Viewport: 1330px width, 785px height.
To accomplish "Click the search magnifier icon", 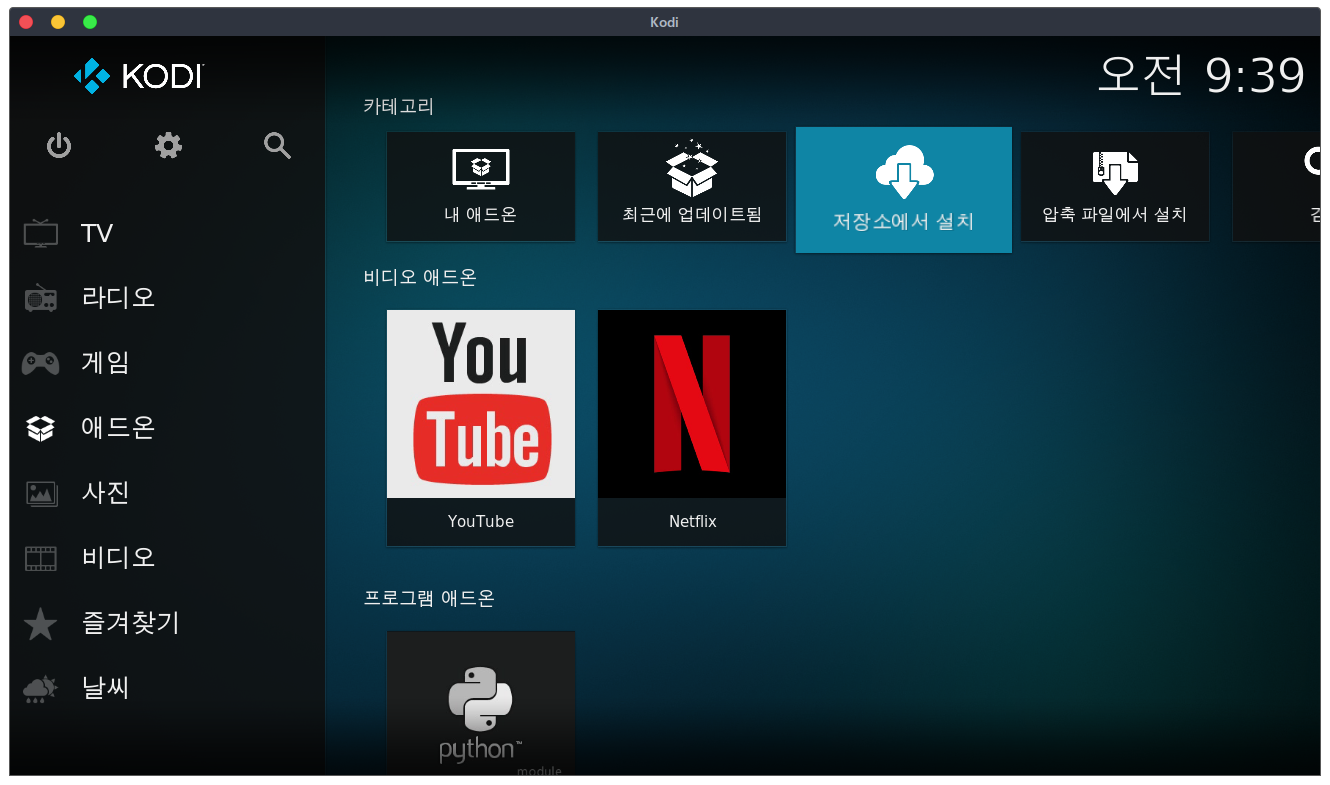I will 277,146.
